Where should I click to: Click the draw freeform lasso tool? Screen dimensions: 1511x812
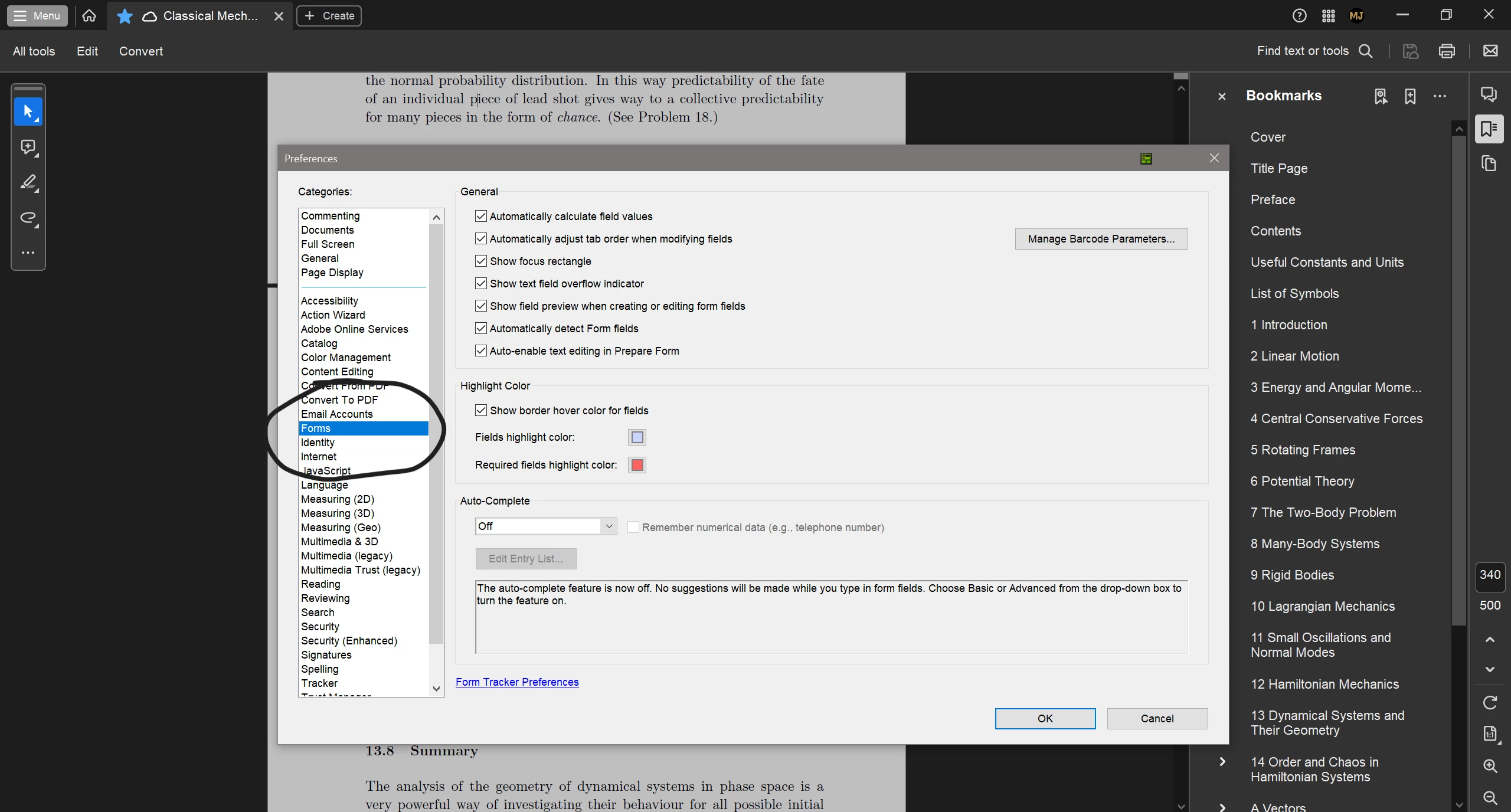pyautogui.click(x=28, y=218)
